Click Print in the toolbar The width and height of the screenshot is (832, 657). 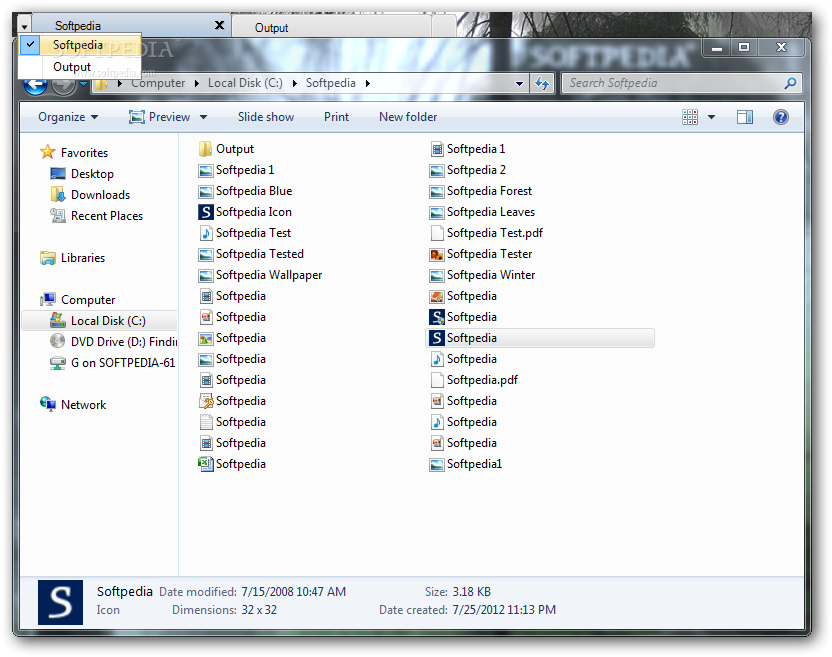[336, 117]
